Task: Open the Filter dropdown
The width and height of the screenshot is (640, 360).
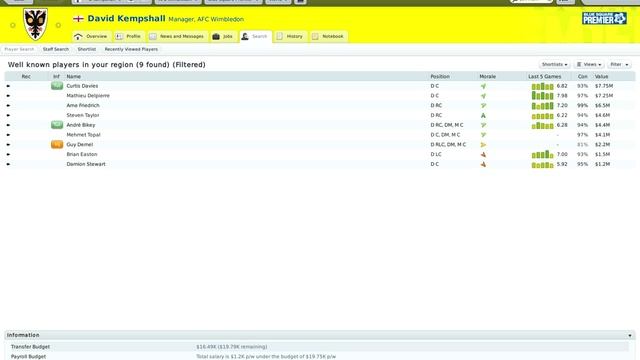Action: coord(620,64)
